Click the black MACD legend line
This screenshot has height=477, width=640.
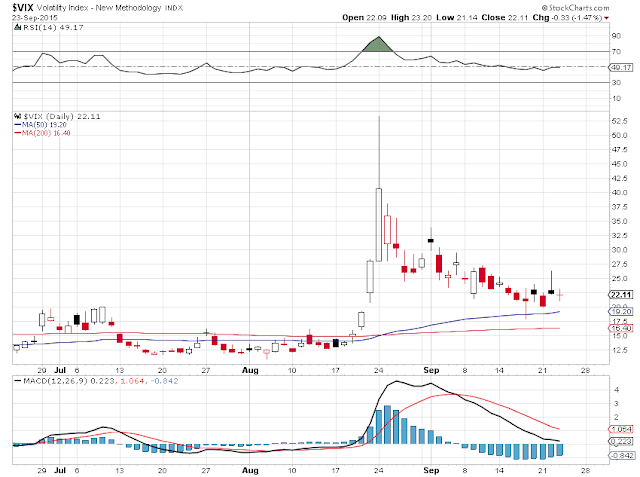[18, 381]
